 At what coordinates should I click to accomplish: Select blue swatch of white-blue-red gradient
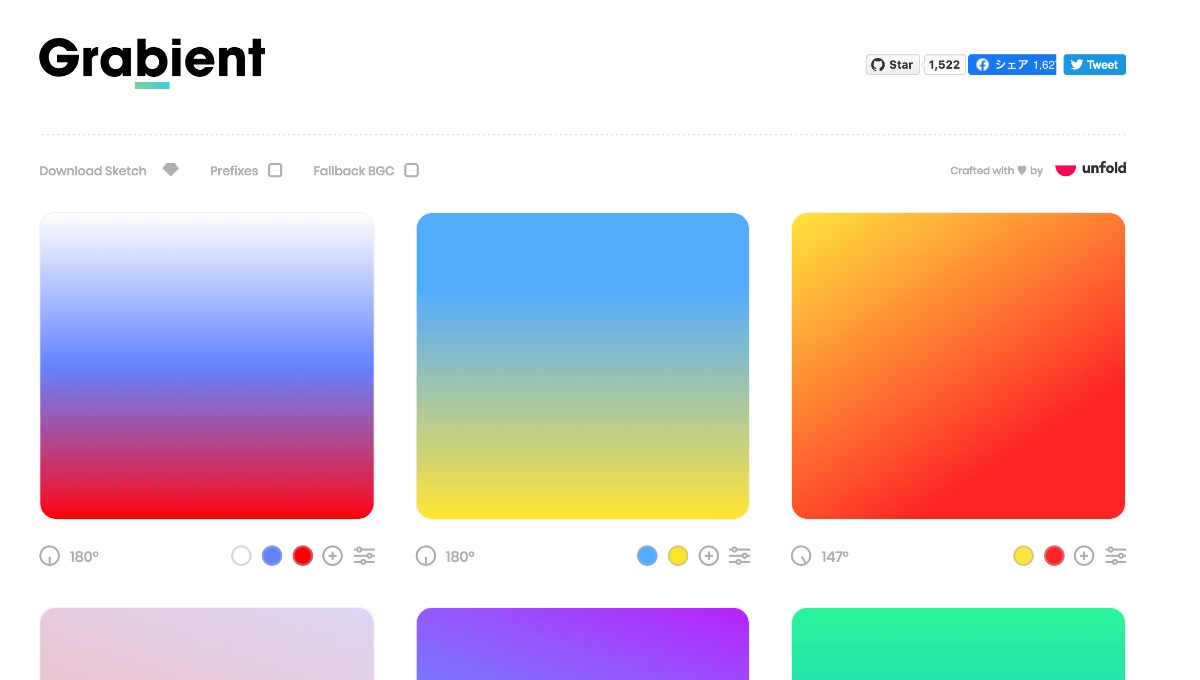coord(272,556)
